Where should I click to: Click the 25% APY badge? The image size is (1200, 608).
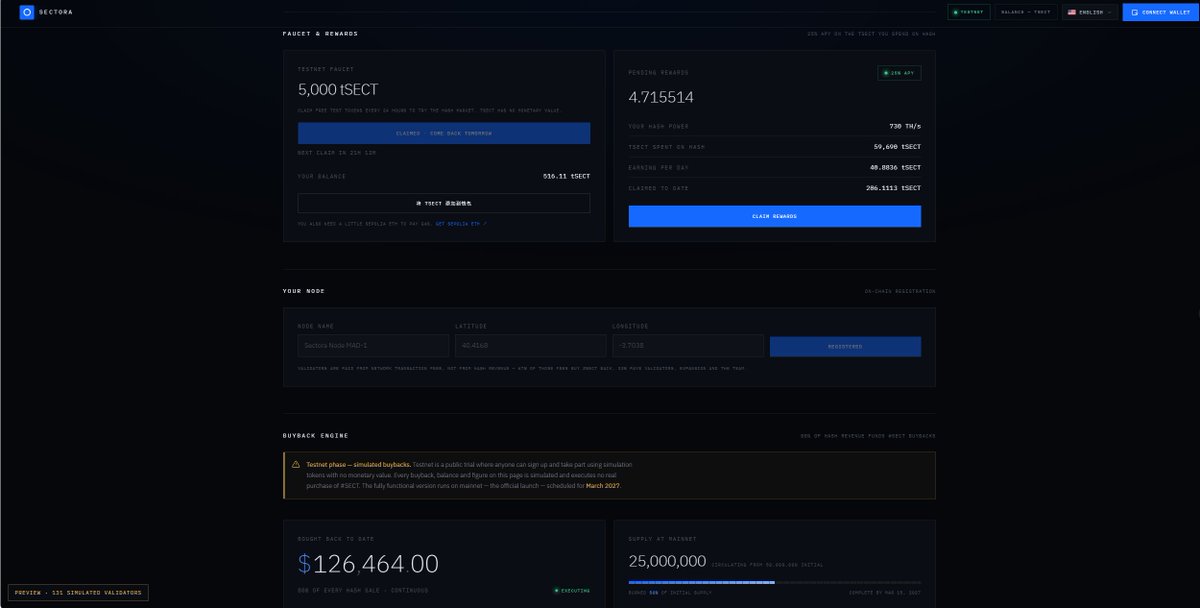[899, 73]
